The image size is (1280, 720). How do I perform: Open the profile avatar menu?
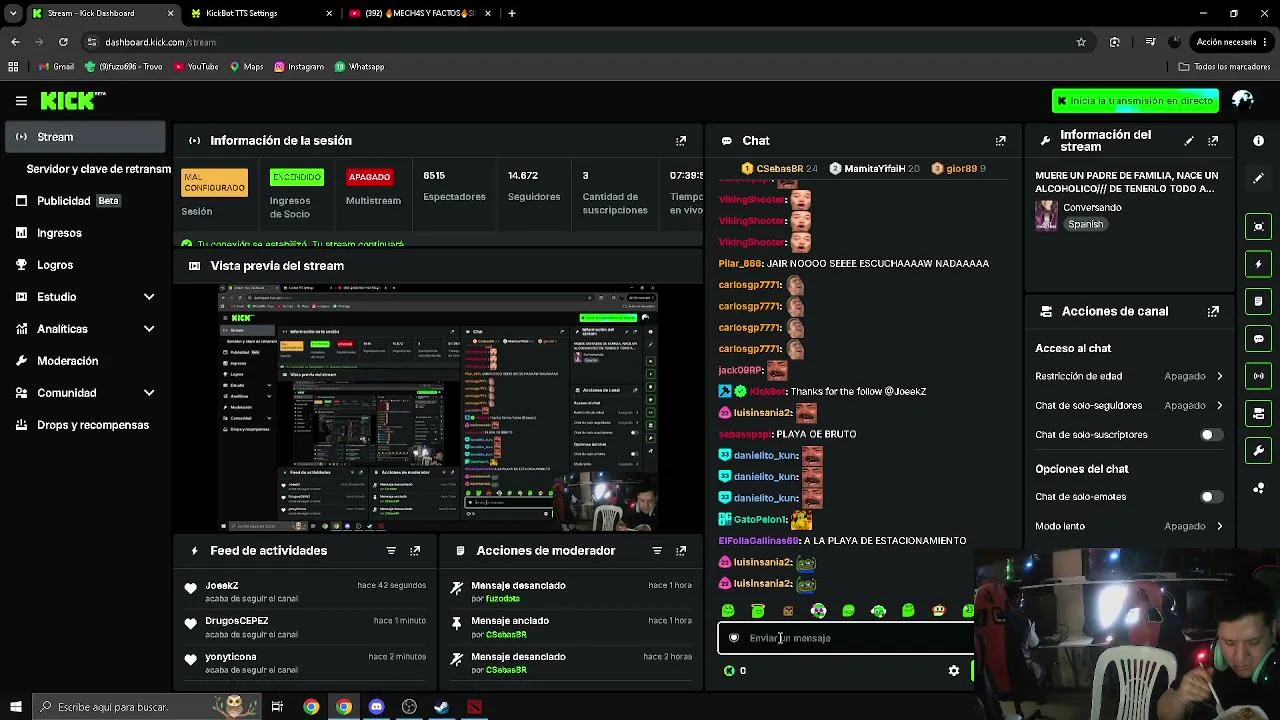[1243, 100]
